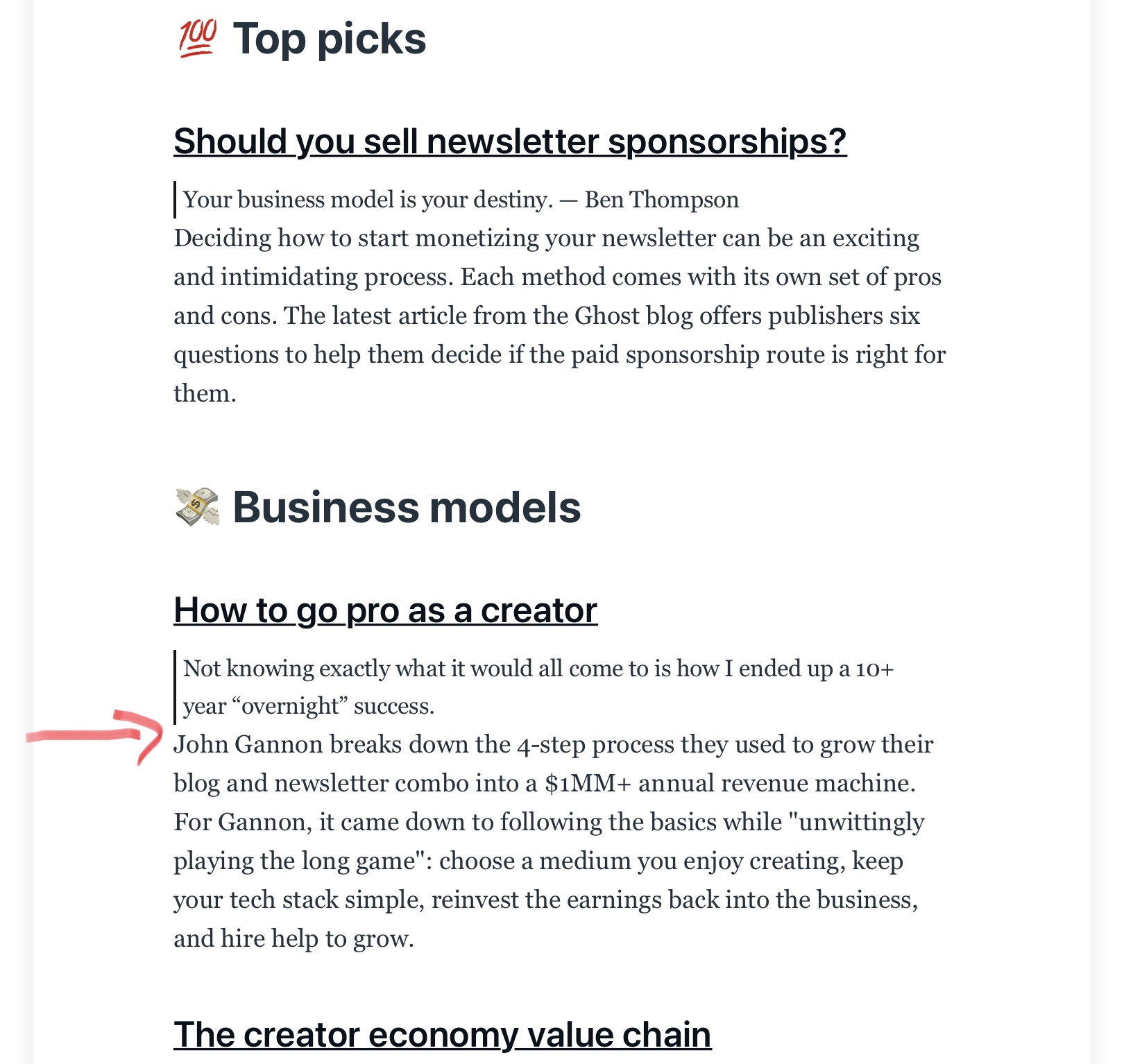Click the closing text "and hire help to grow."
This screenshot has height=1064, width=1124.
(x=293, y=938)
